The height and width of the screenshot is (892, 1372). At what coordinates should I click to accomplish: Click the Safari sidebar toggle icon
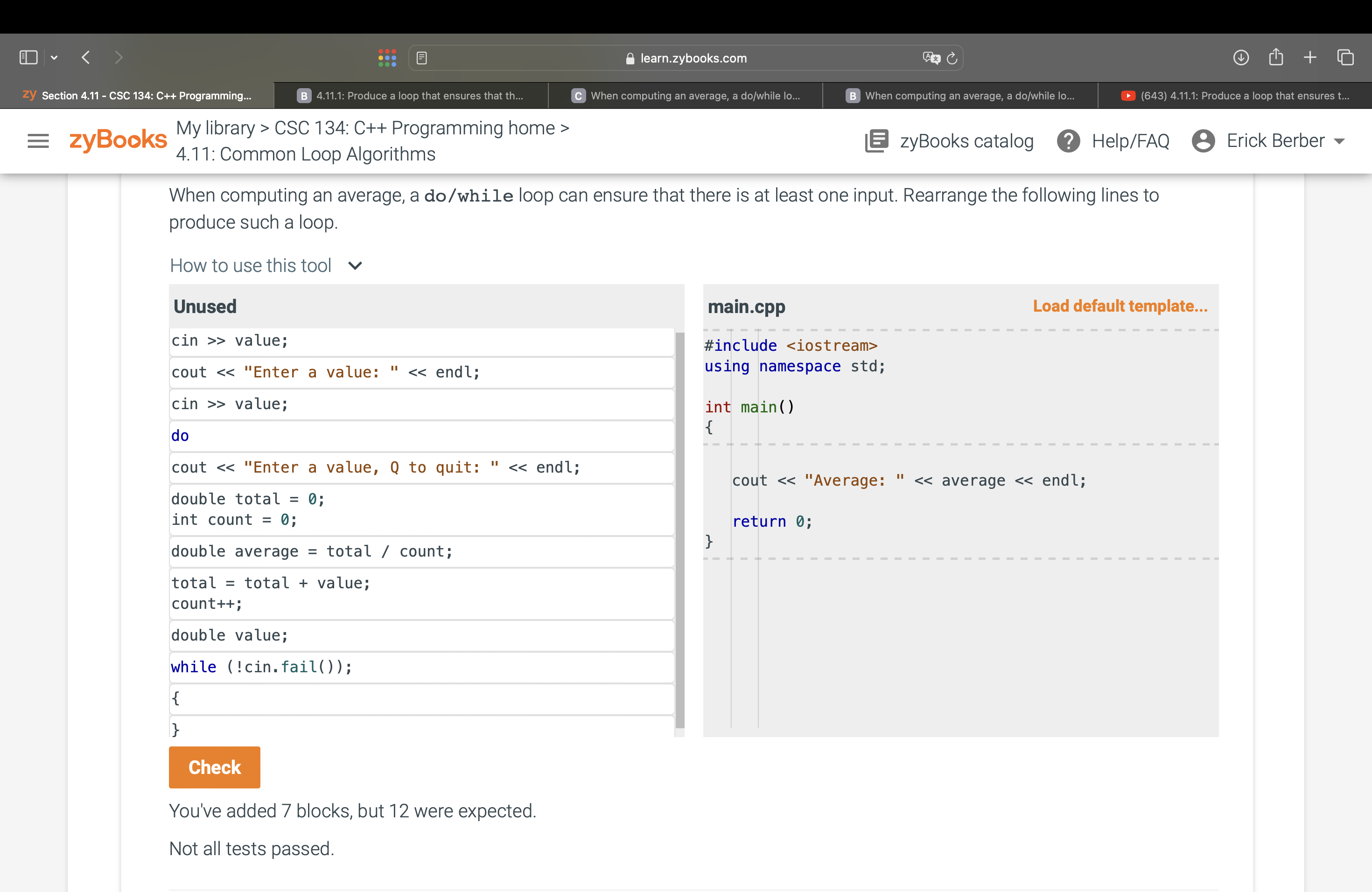pos(28,58)
